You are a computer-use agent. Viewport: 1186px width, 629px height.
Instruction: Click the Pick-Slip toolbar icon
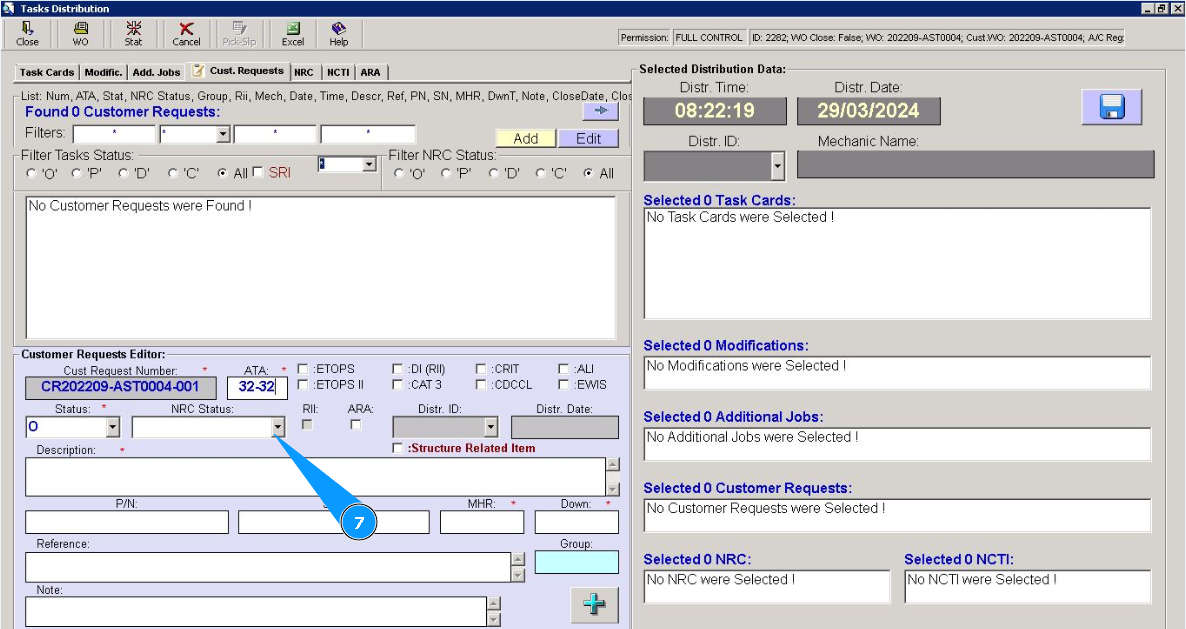239,34
